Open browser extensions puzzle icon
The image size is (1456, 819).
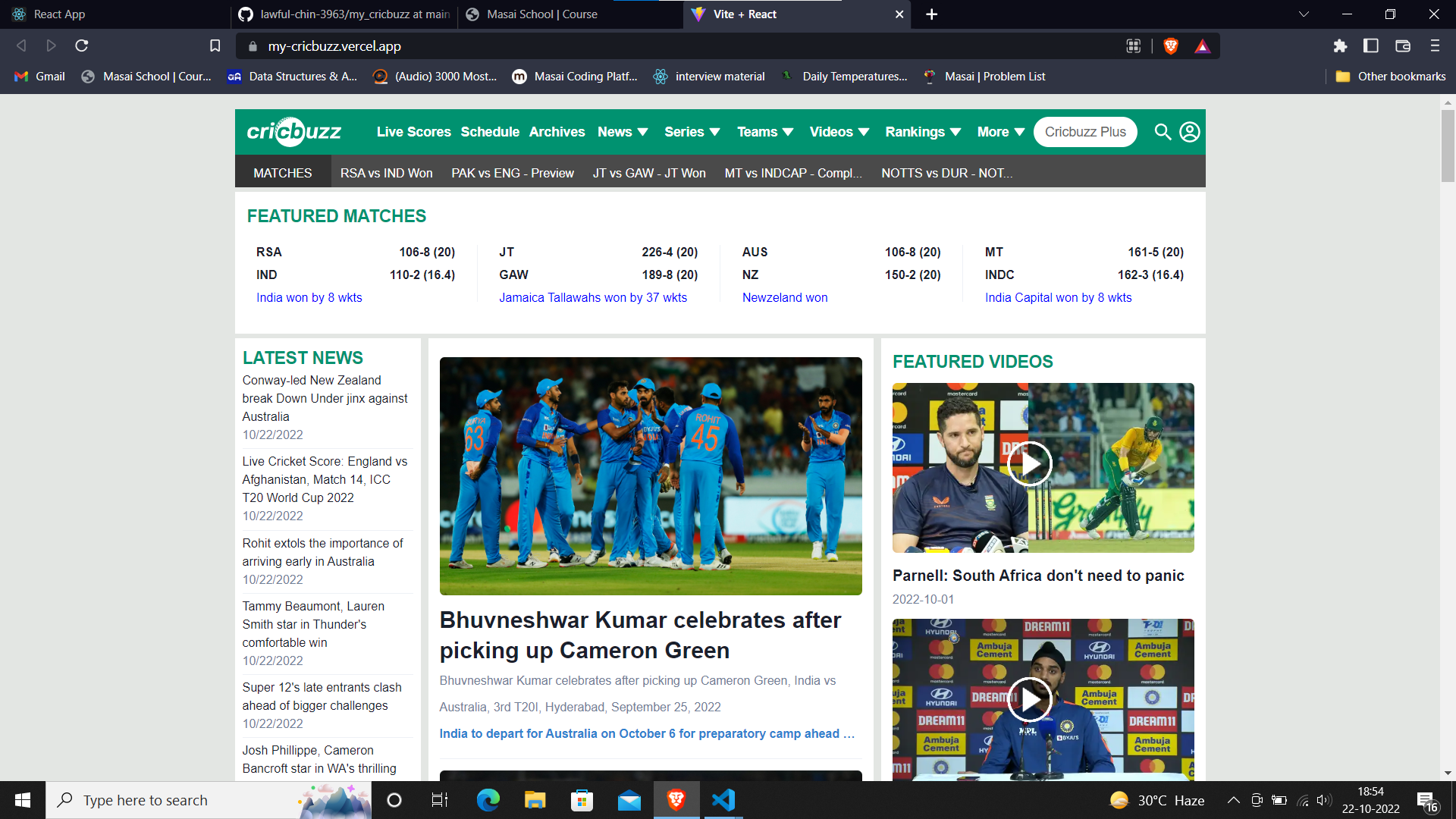tap(1340, 46)
